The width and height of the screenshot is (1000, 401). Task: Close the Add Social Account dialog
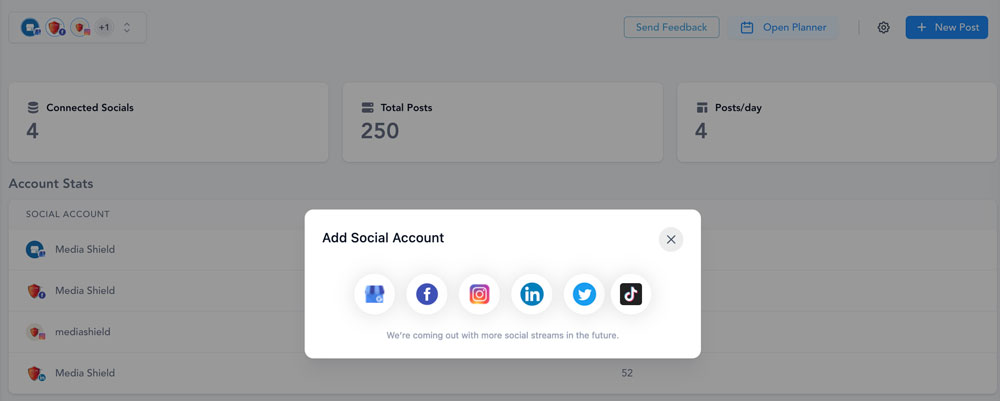[x=671, y=239]
